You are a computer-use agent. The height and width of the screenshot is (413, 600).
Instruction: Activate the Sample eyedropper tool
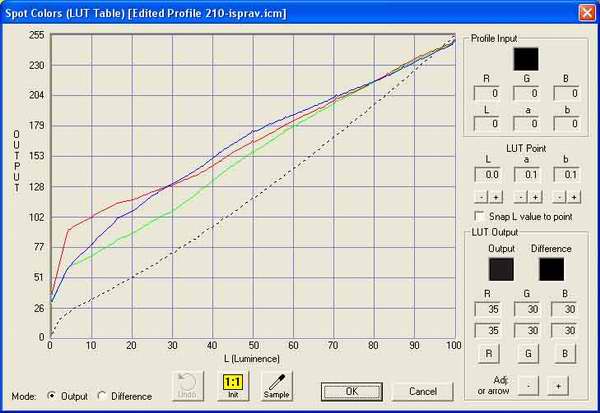tap(276, 386)
